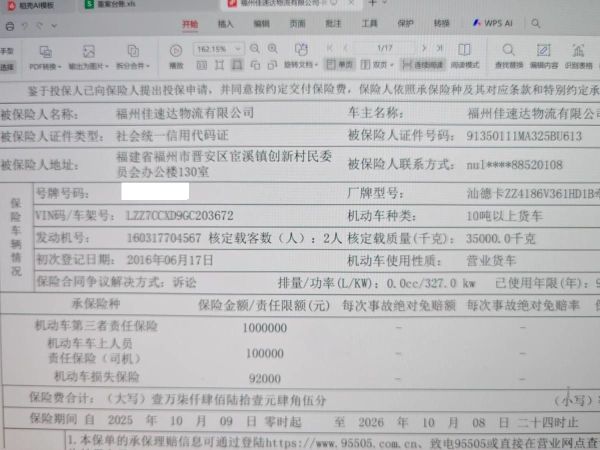The height and width of the screenshot is (450, 600).
Task: Open the 工具 ribbon tab
Action: point(369,24)
